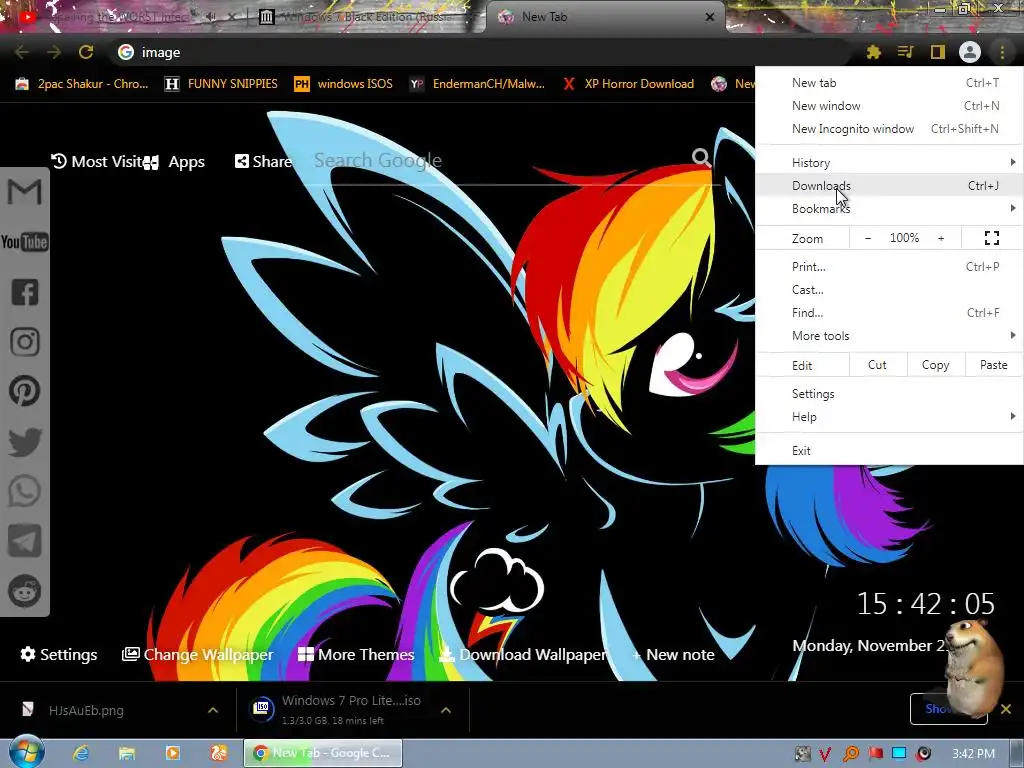Open FUNNY SNIPPIES bookmark
Image resolution: width=1024 pixels, height=768 pixels.
221,84
